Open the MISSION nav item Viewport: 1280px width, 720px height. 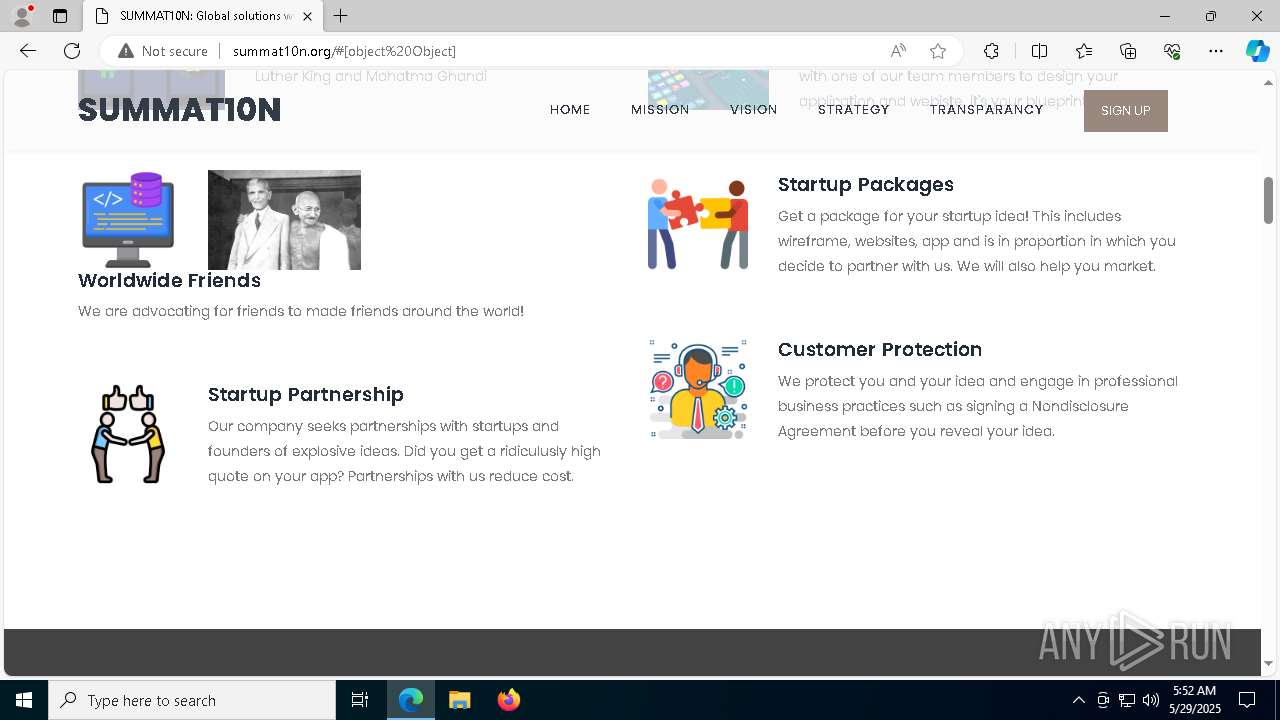click(x=660, y=110)
